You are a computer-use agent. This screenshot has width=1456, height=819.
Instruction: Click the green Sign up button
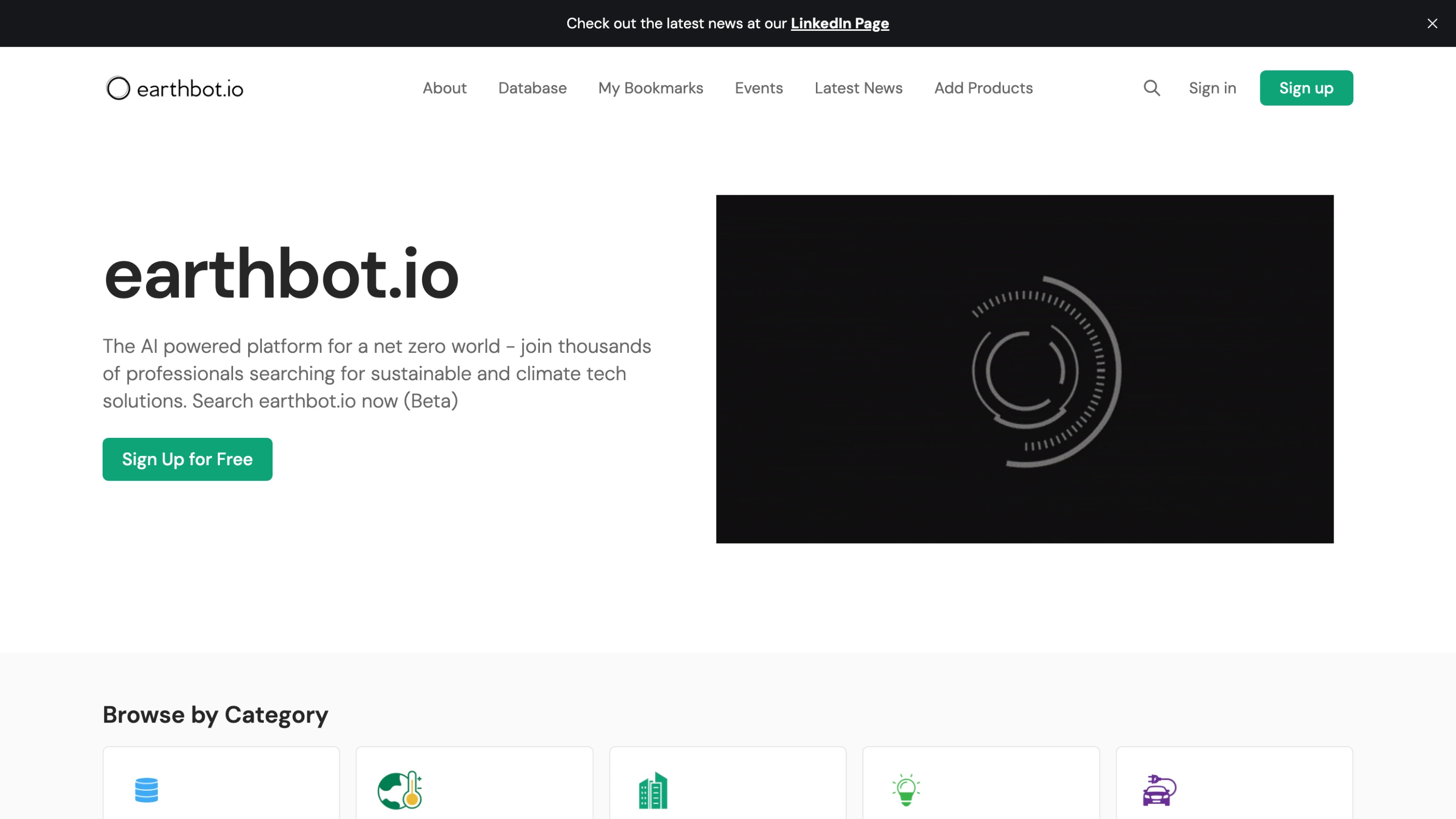[1306, 88]
